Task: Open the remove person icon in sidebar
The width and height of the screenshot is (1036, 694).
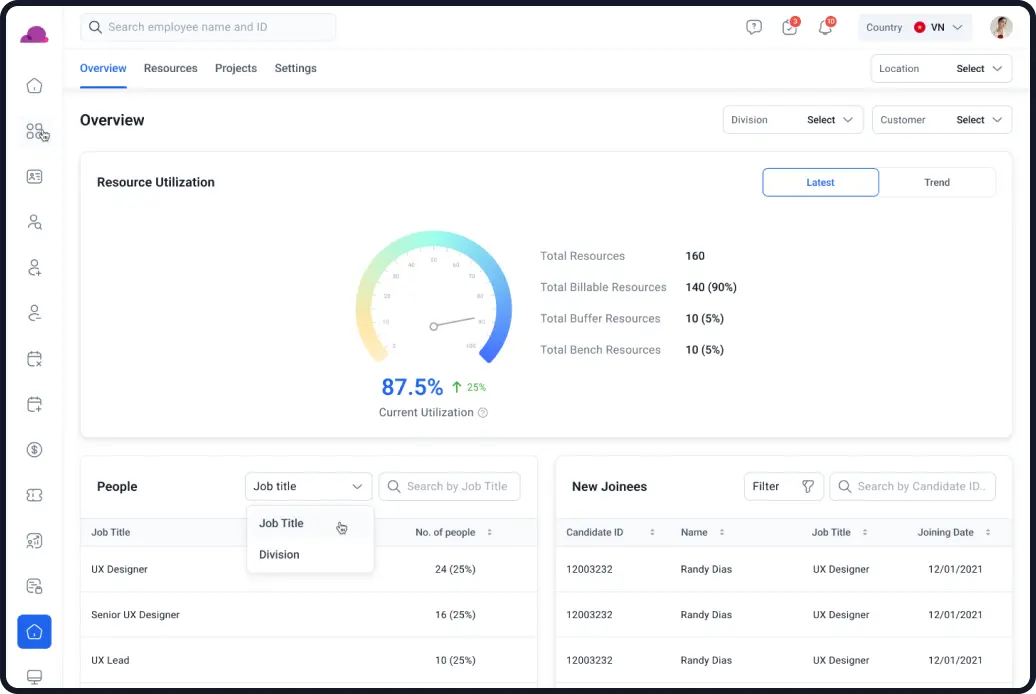Action: coord(34,313)
